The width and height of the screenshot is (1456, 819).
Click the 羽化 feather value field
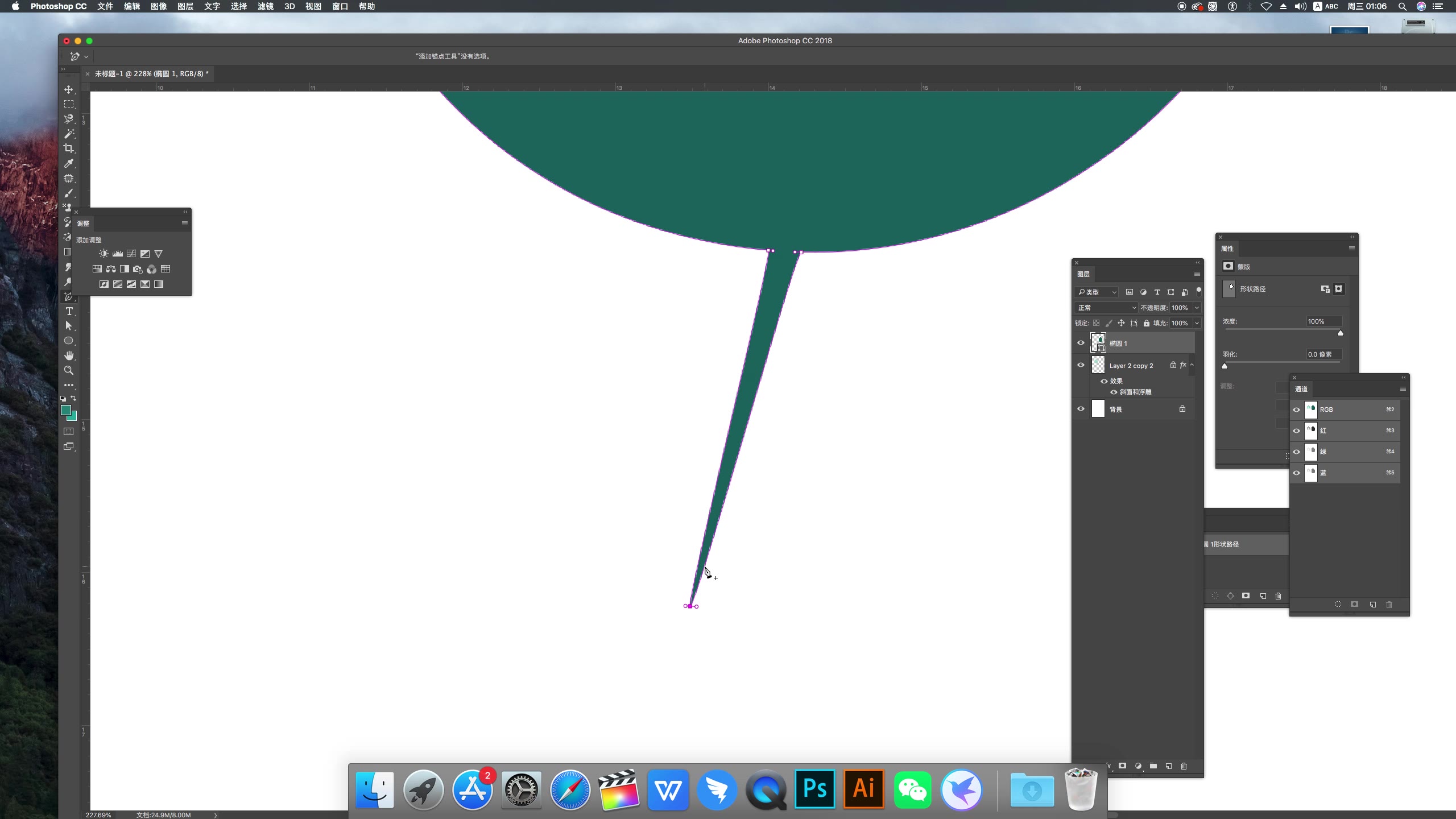[x=1323, y=354]
